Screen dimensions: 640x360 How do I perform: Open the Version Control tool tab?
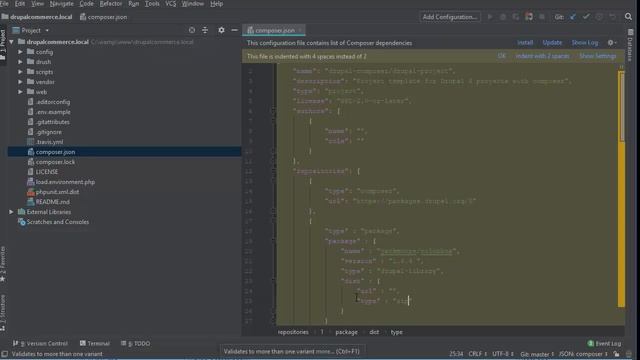[40, 343]
